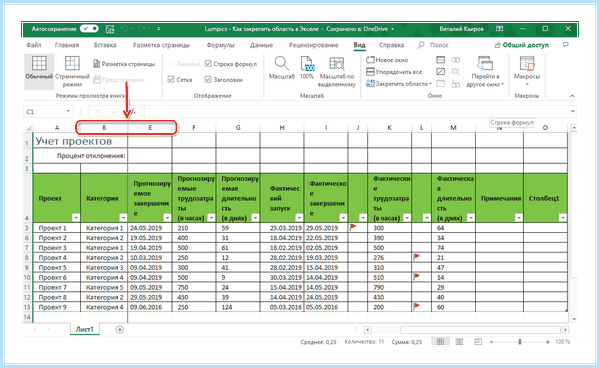Click the formula bar input field
The image size is (600, 368).
click(356, 112)
